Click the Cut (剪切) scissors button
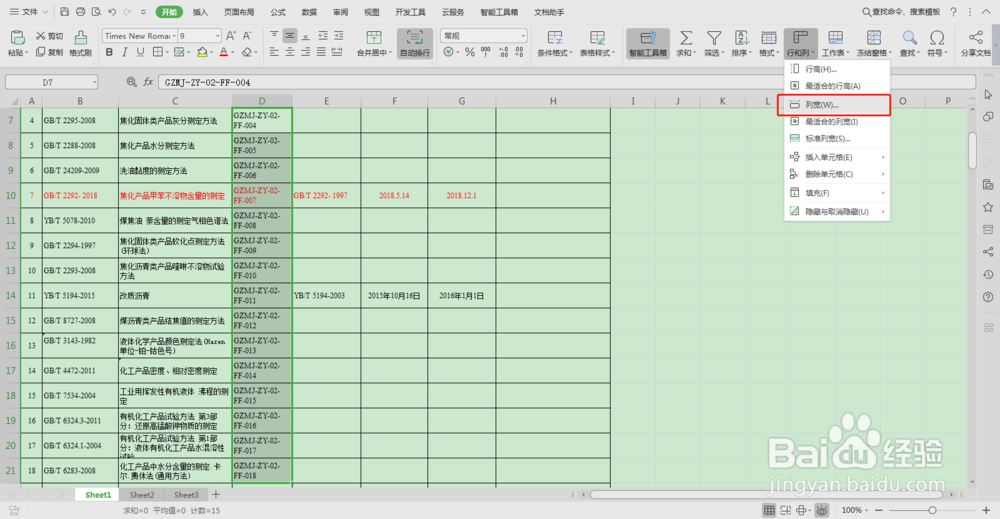This screenshot has height=519, width=1000. tap(49, 36)
